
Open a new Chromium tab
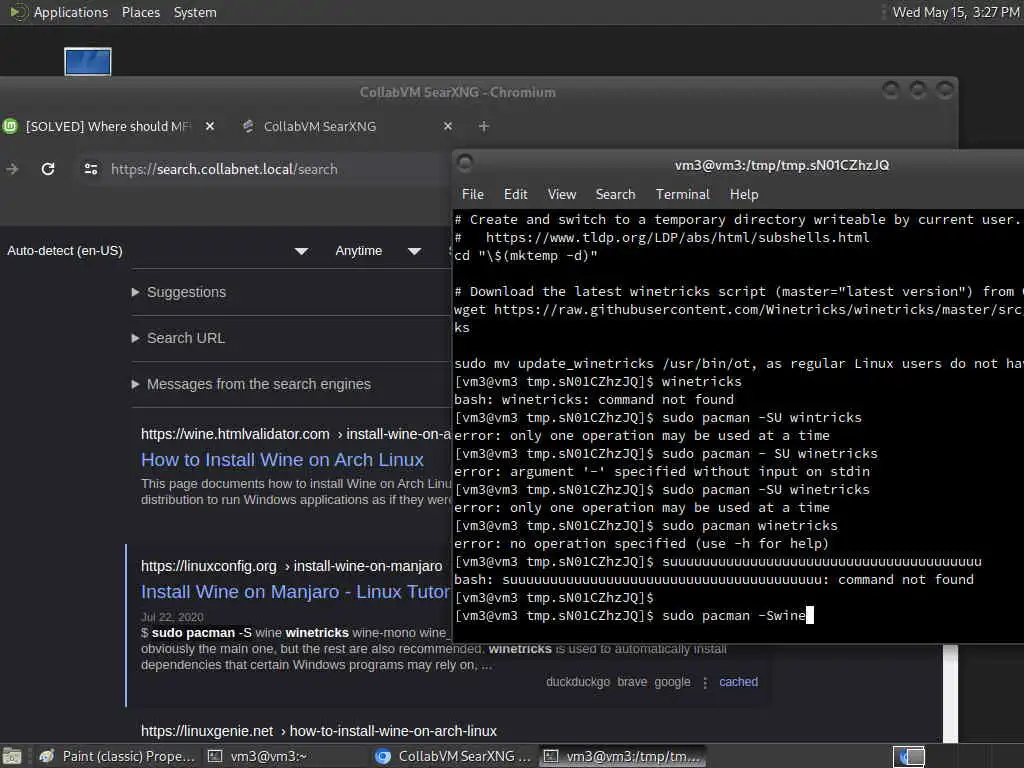pos(483,126)
